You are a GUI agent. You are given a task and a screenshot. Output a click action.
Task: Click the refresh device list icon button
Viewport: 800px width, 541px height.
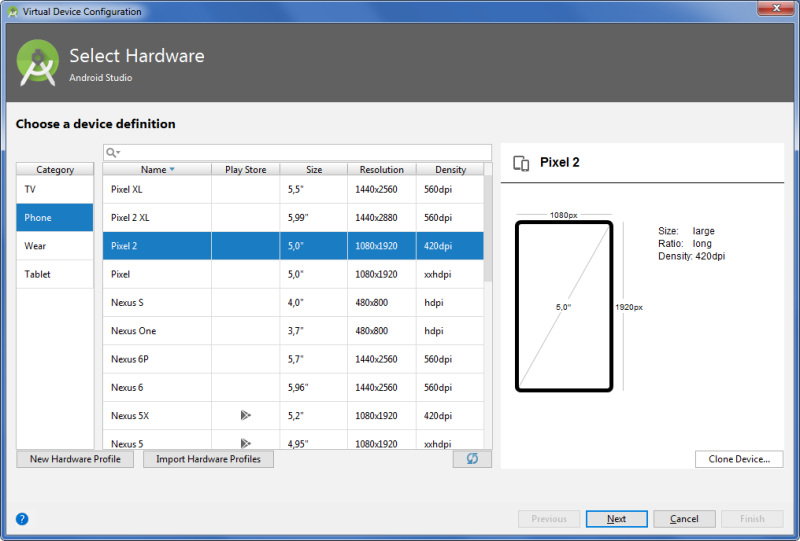(472, 459)
